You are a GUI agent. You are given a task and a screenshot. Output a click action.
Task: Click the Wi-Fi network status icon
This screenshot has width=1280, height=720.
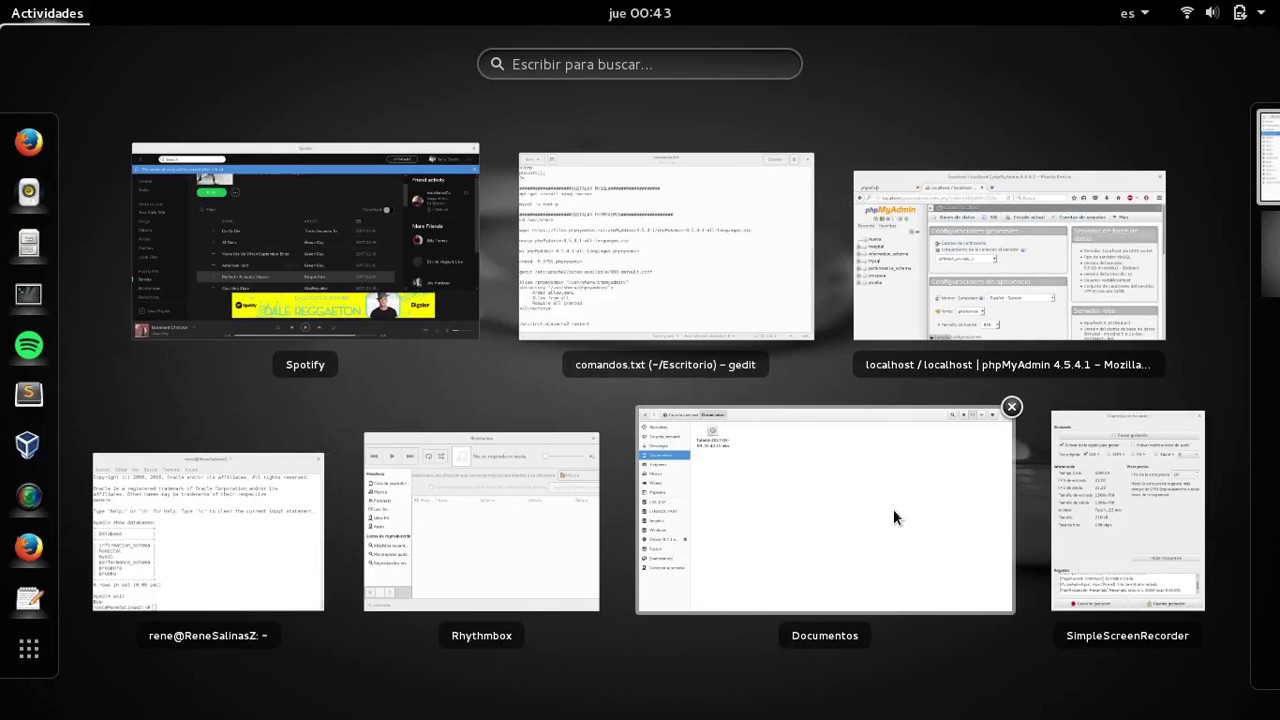coord(1187,13)
